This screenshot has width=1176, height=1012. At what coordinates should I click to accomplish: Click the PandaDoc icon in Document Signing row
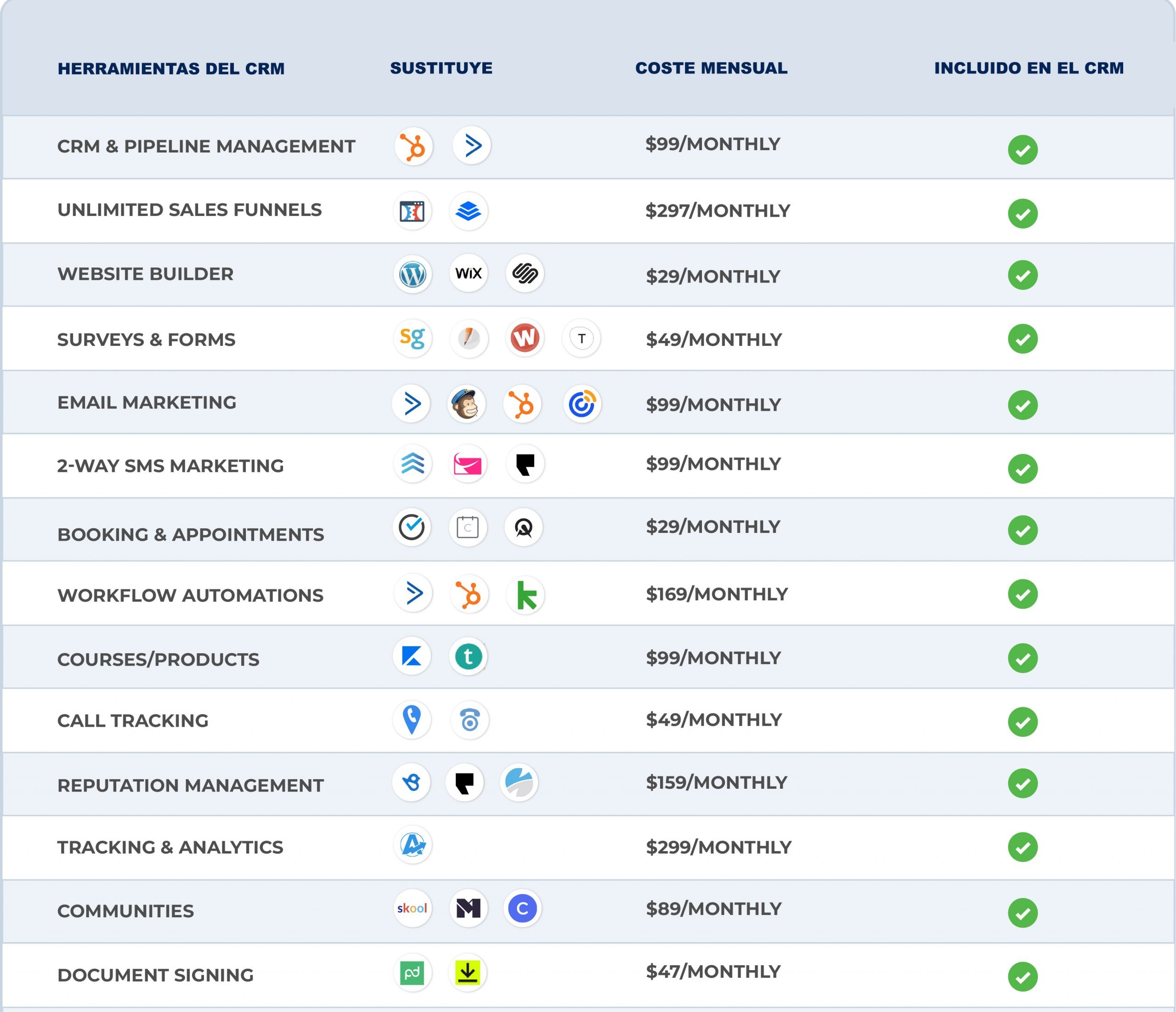point(412,973)
